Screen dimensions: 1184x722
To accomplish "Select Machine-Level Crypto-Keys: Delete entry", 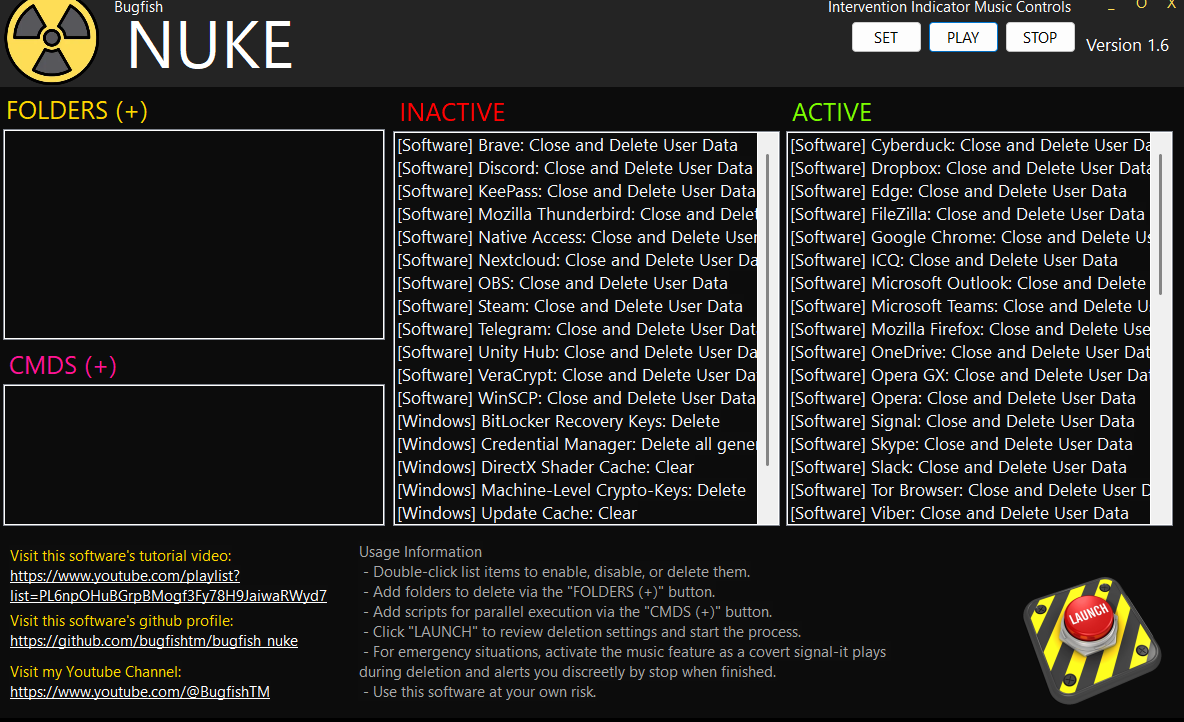I will (576, 490).
